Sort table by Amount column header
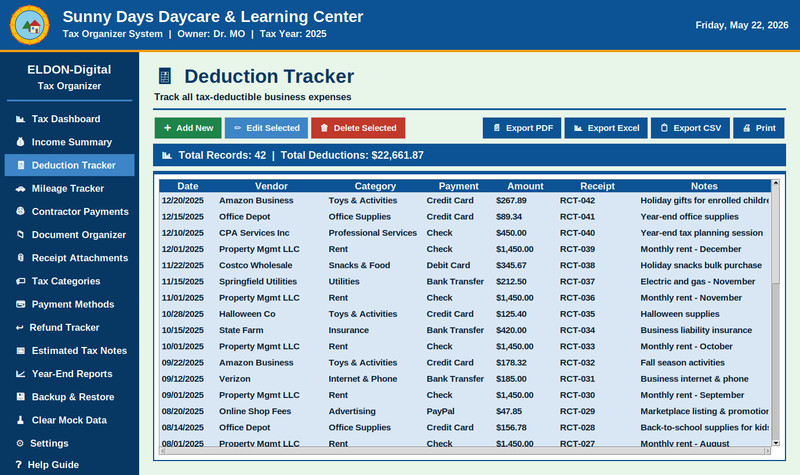Image resolution: width=800 pixels, height=475 pixels. tap(525, 186)
